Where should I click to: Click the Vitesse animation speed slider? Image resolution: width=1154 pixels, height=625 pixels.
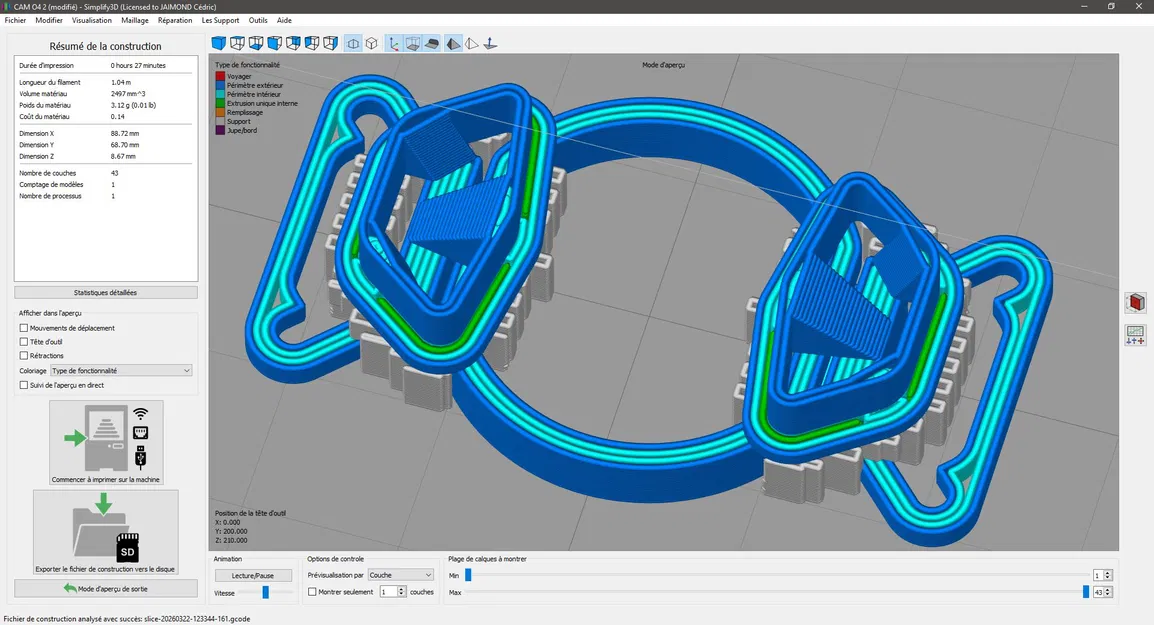[265, 592]
